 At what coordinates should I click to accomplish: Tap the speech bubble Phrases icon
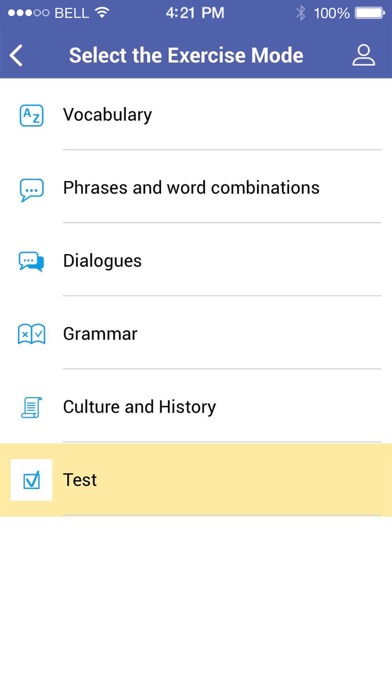[x=32, y=190]
